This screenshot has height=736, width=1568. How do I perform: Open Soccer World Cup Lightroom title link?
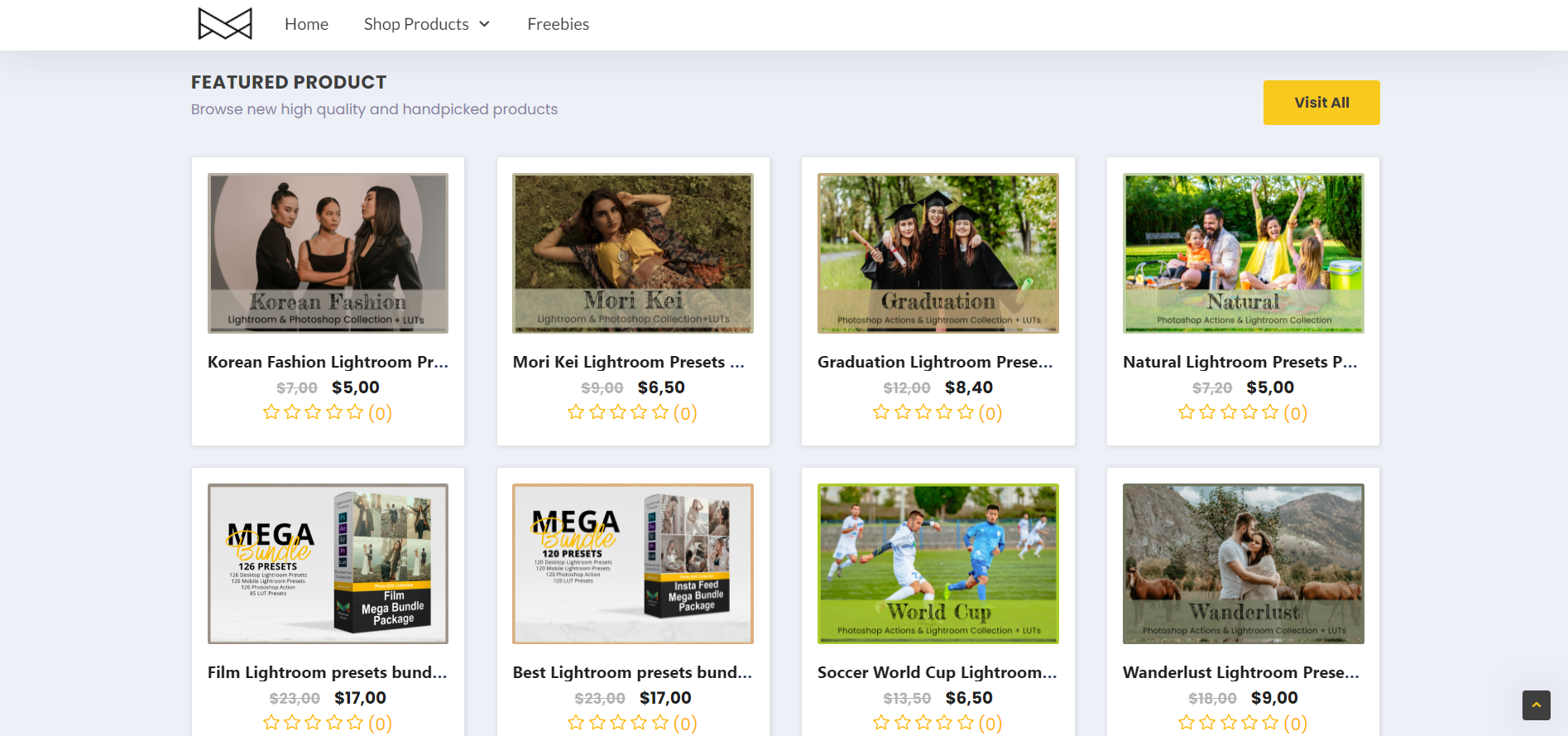pos(937,672)
